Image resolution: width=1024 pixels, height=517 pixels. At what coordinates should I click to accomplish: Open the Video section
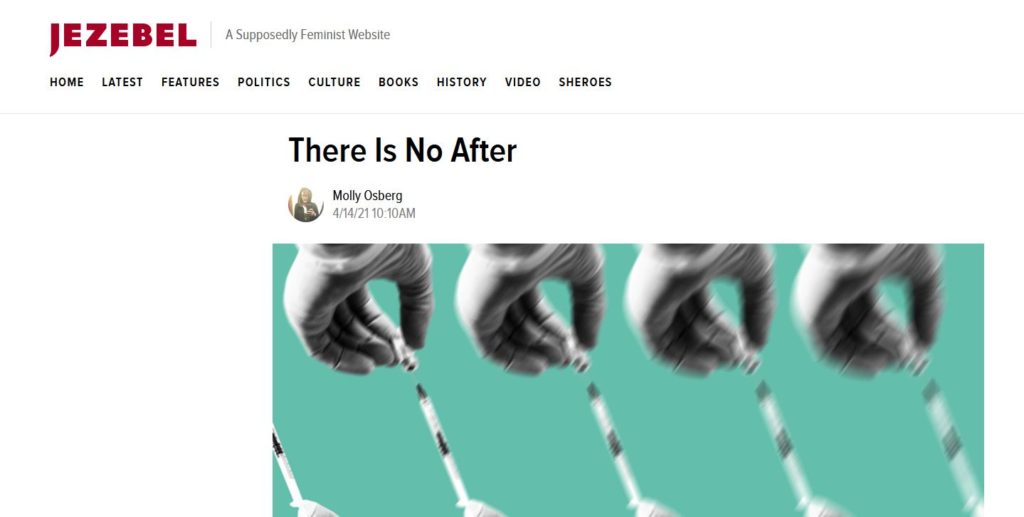pyautogui.click(x=522, y=82)
